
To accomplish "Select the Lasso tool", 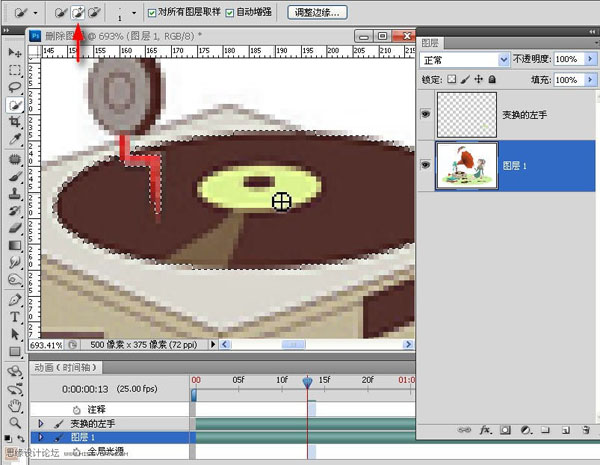I will point(15,88).
